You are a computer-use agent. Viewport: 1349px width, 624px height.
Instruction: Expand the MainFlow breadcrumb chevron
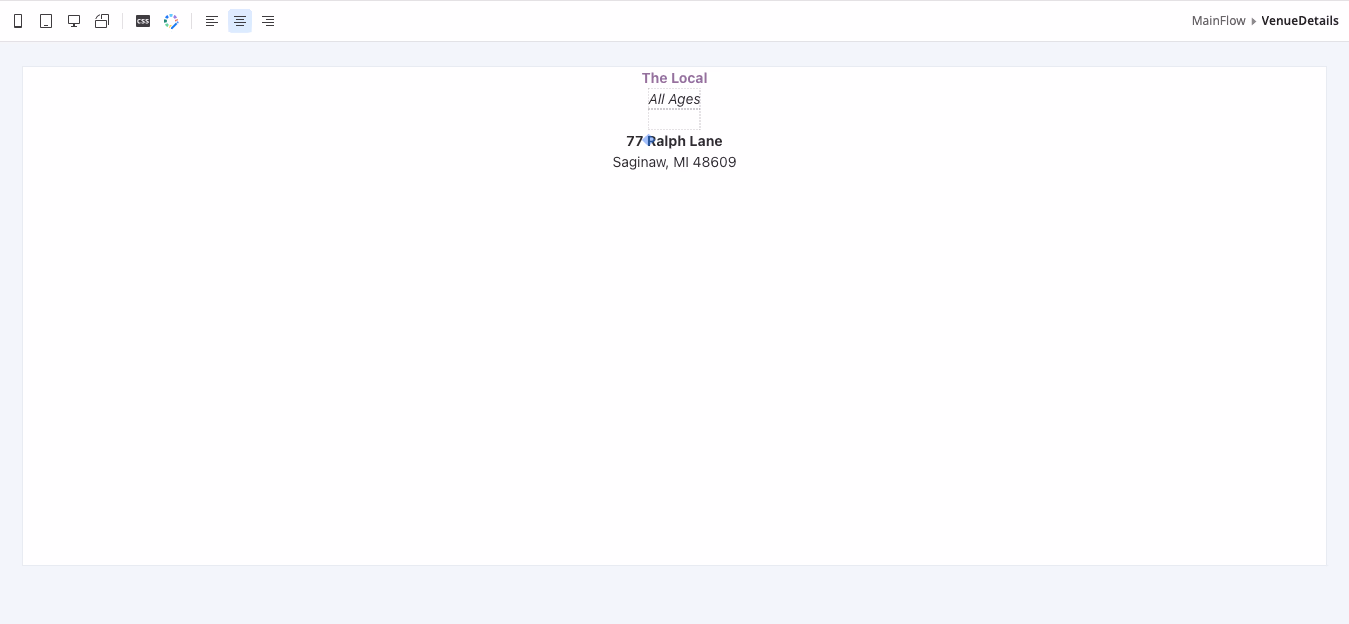coord(1253,20)
